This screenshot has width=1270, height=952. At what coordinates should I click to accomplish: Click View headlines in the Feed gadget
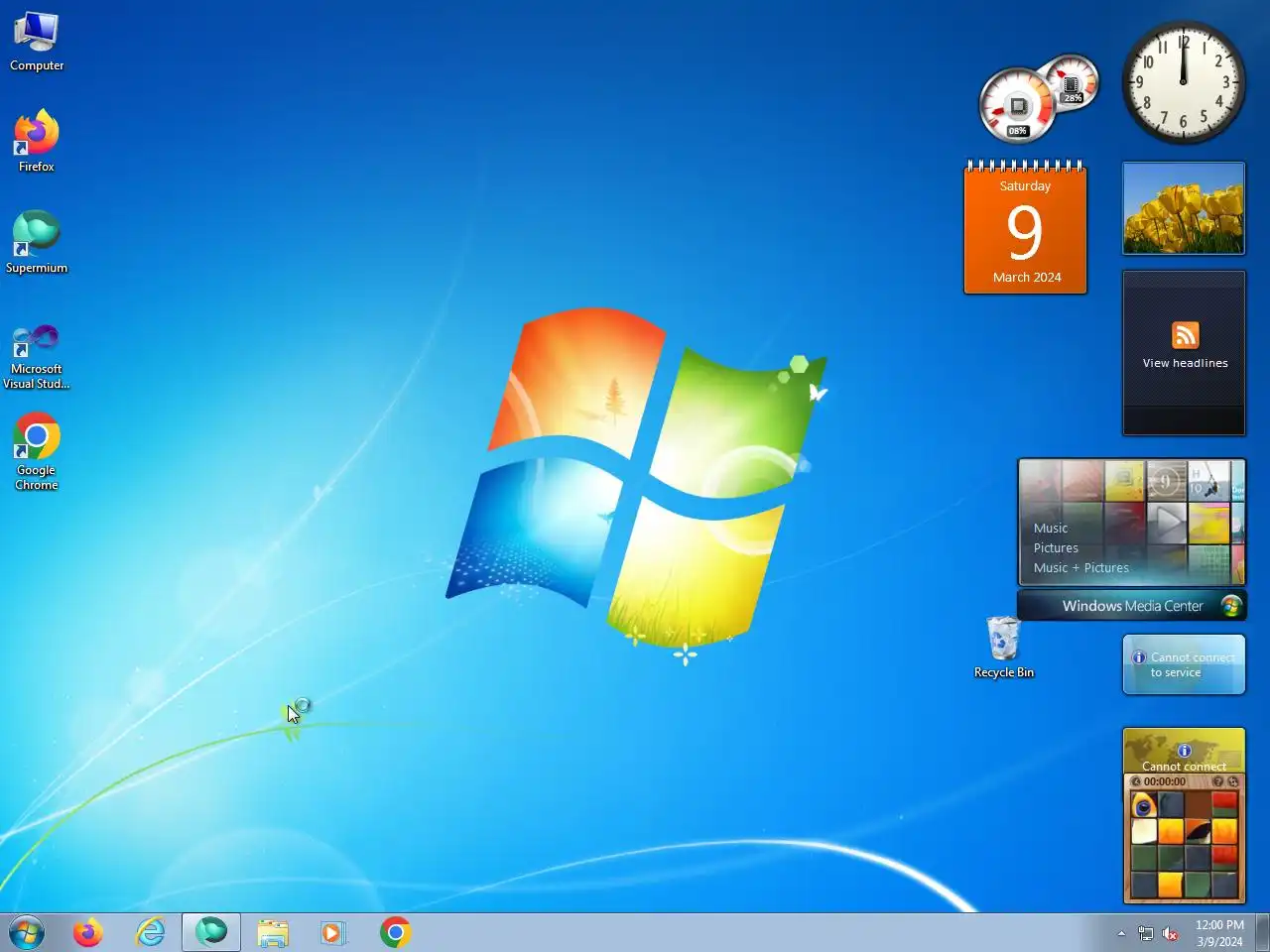click(1185, 363)
